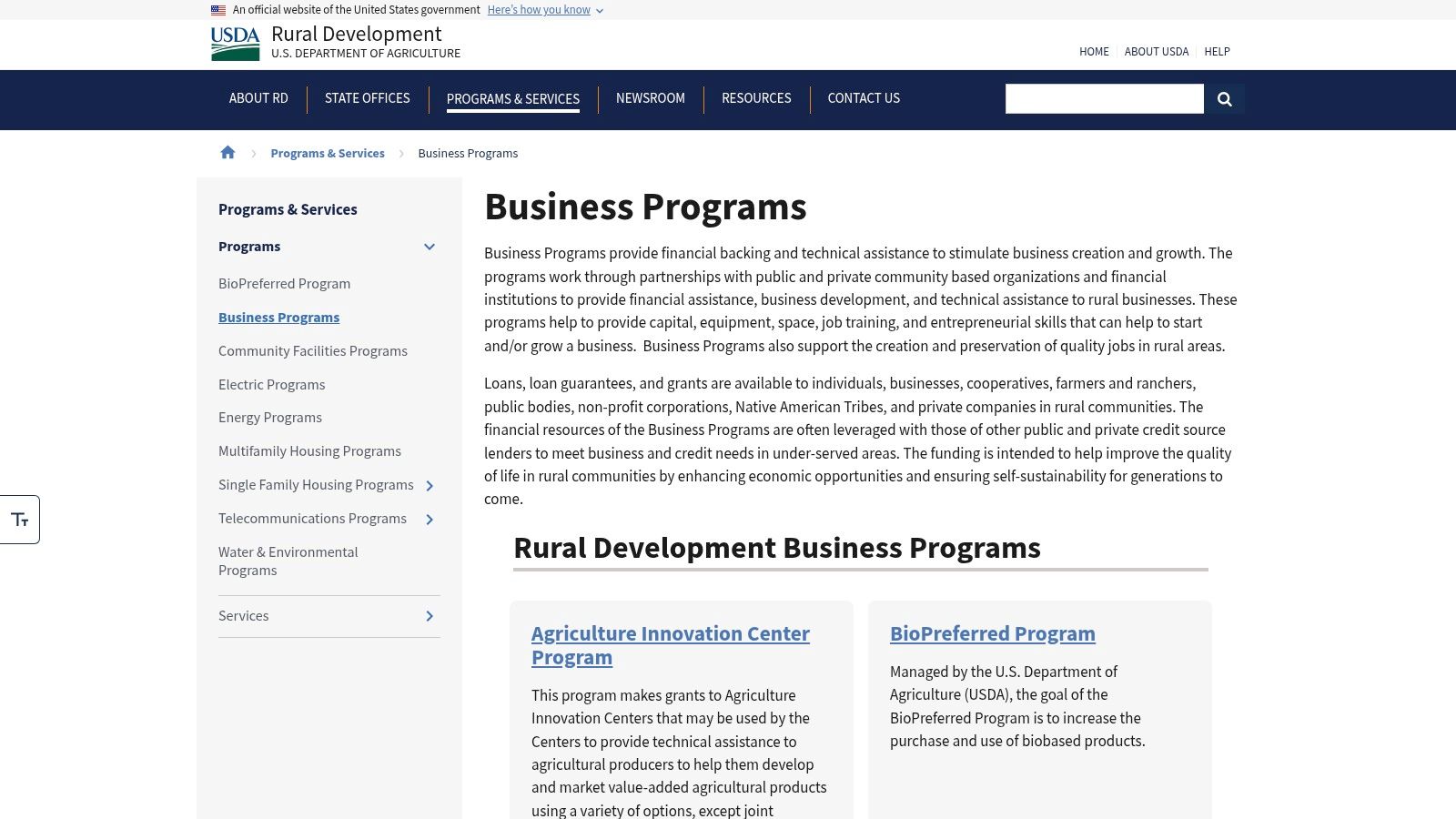The image size is (1456, 819).
Task: Click Programs & Services breadcrumb link
Action: point(328,153)
